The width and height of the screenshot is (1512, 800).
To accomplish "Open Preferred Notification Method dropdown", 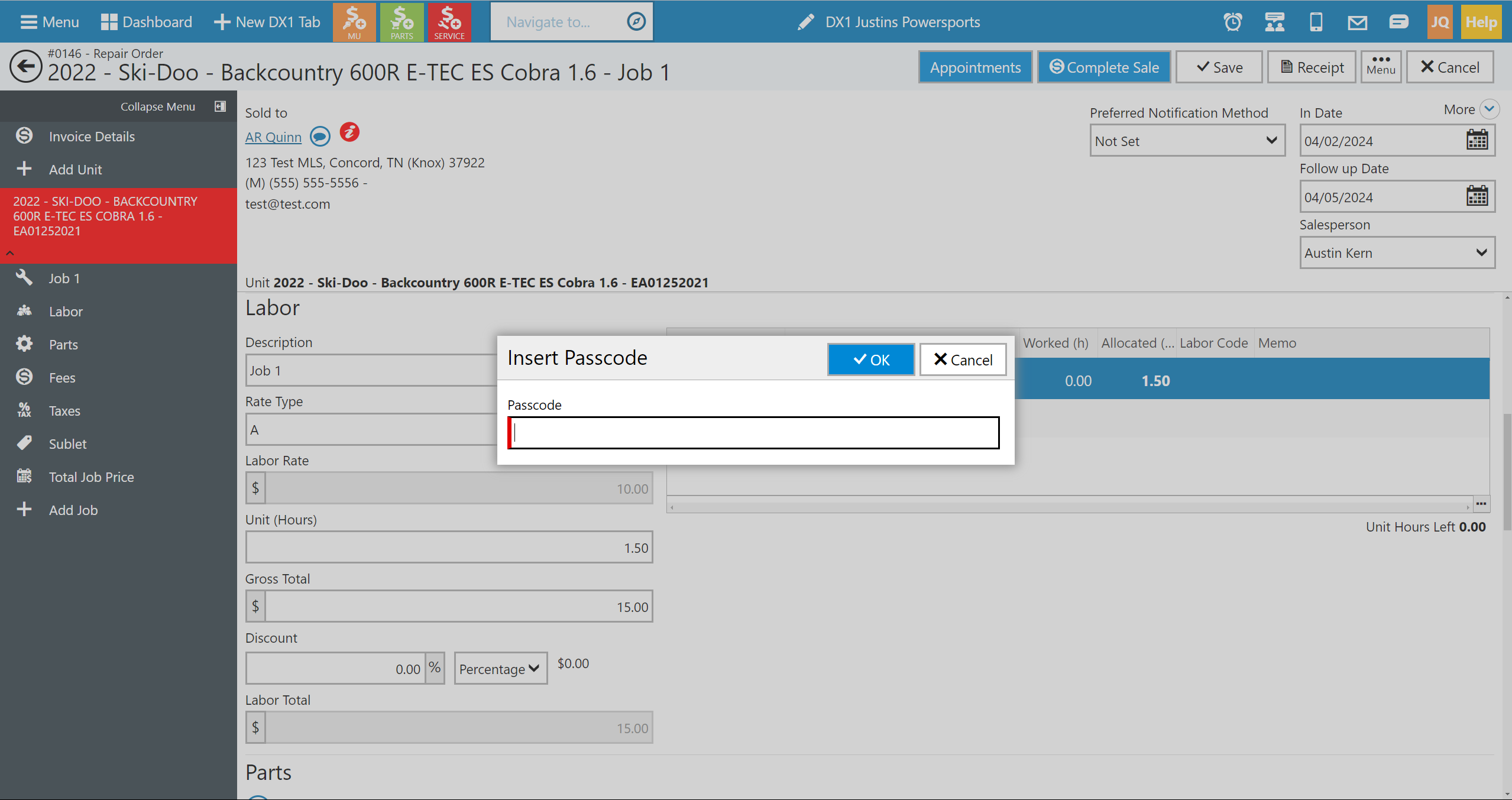I will tap(1187, 141).
